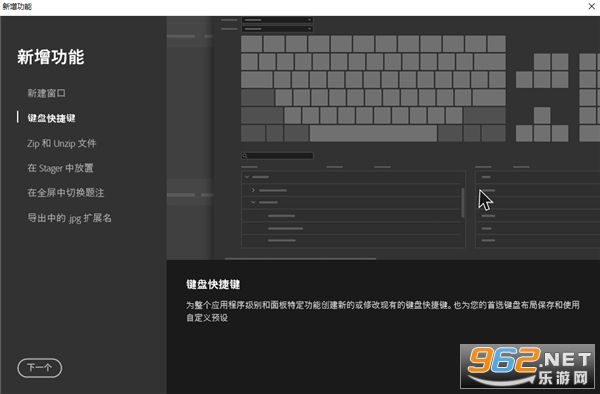Open 导出中的 .jpg 扩展名 item
Image resolution: width=600 pixels, height=394 pixels.
pos(69,218)
